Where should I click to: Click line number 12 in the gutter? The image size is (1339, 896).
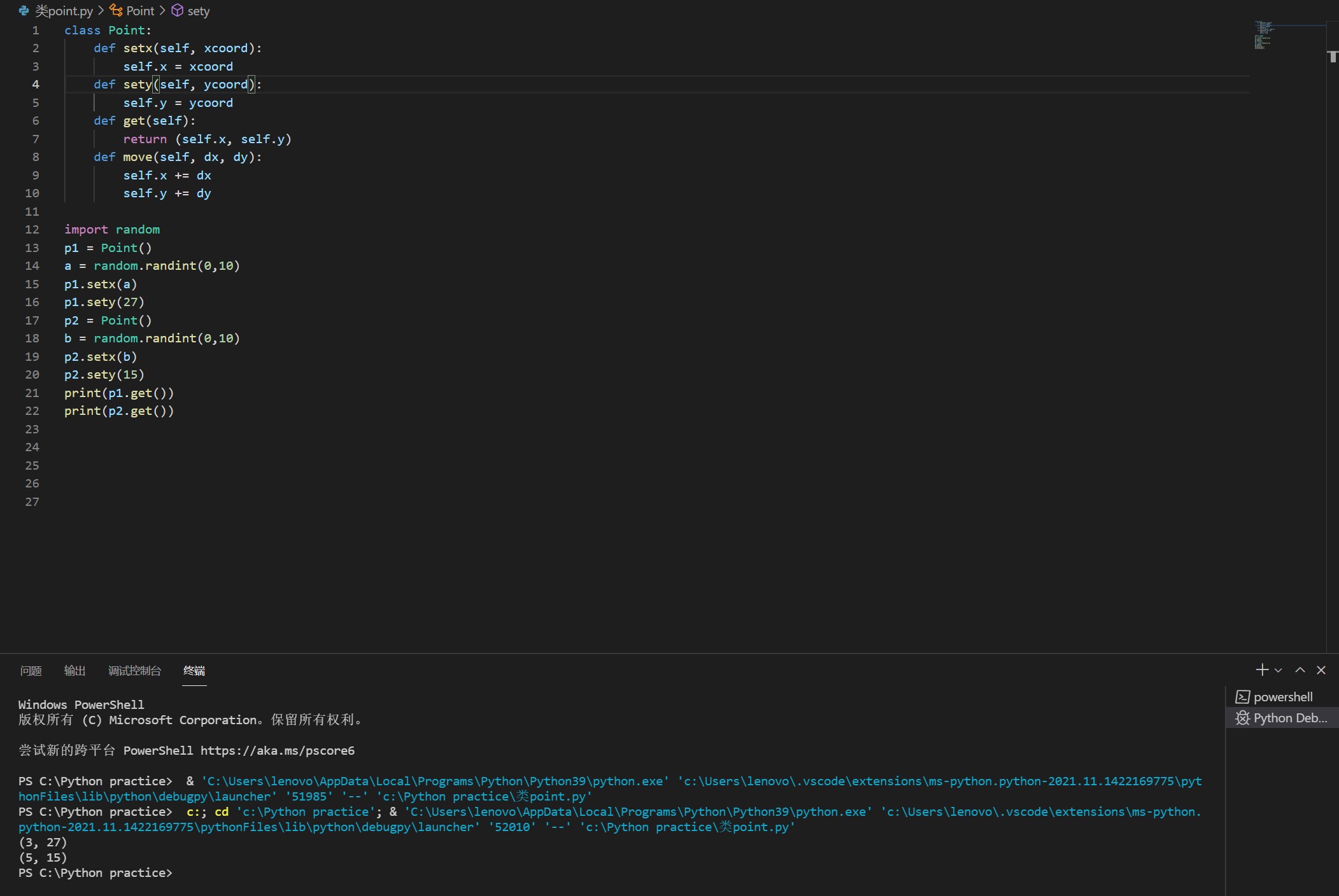click(32, 229)
